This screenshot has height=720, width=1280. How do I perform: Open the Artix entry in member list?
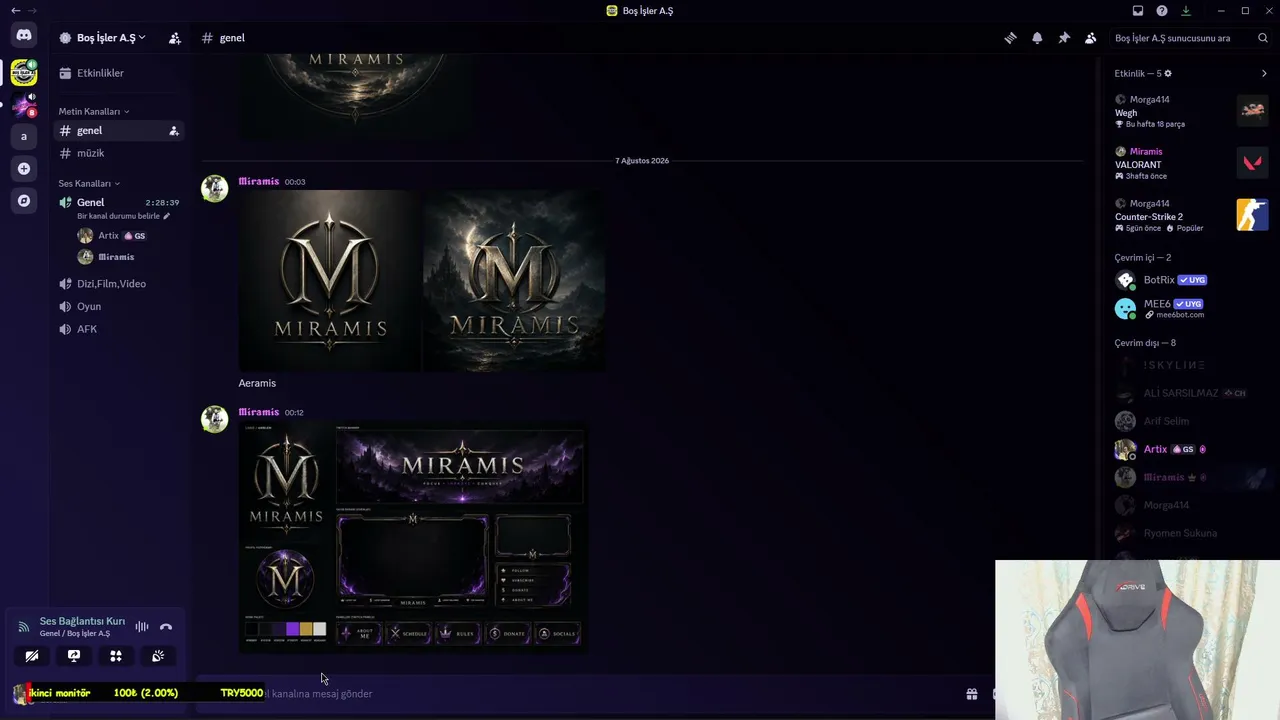pos(1190,450)
